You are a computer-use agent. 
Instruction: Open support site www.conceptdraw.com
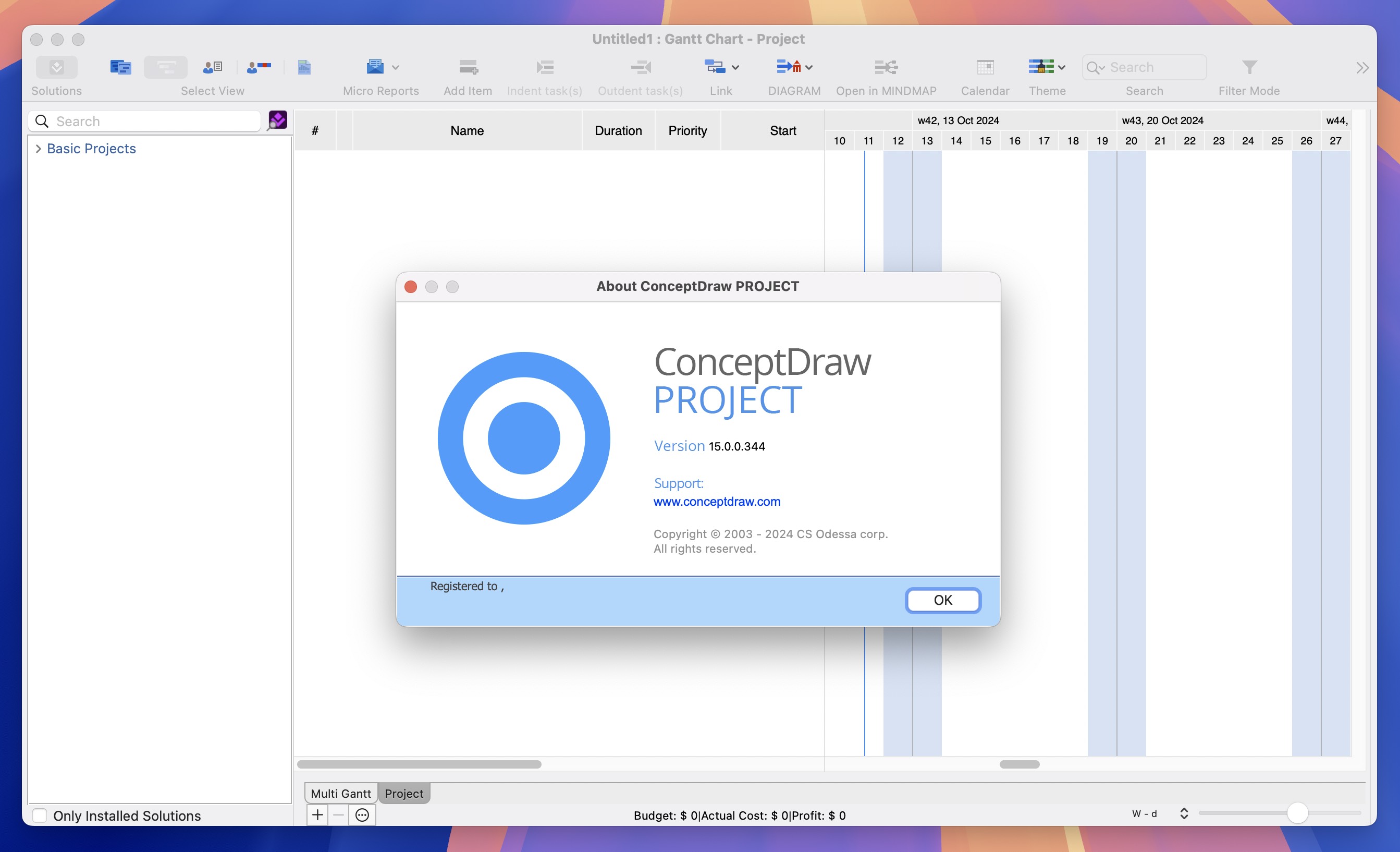pos(716,501)
